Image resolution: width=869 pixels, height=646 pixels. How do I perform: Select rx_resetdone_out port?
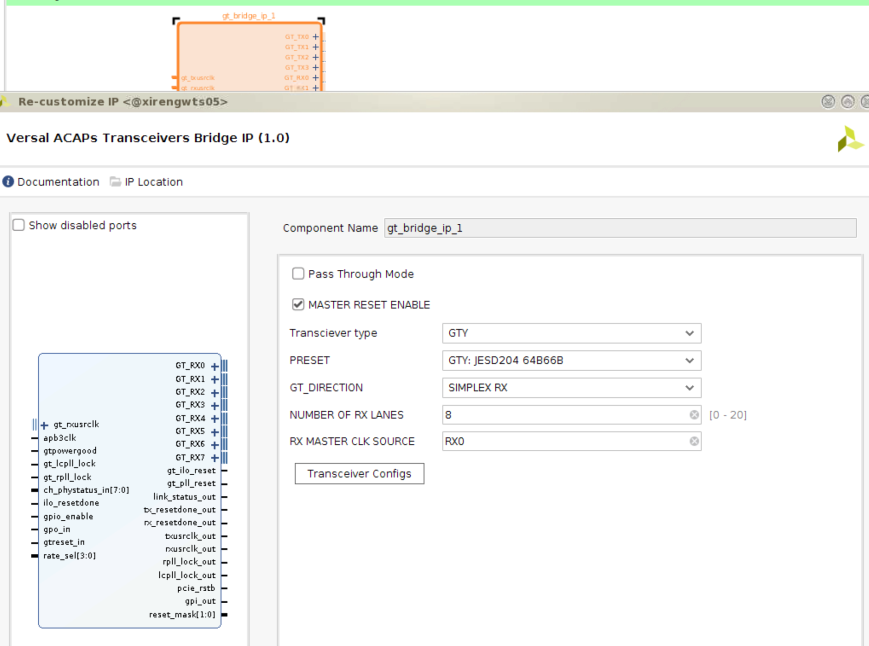[180, 522]
